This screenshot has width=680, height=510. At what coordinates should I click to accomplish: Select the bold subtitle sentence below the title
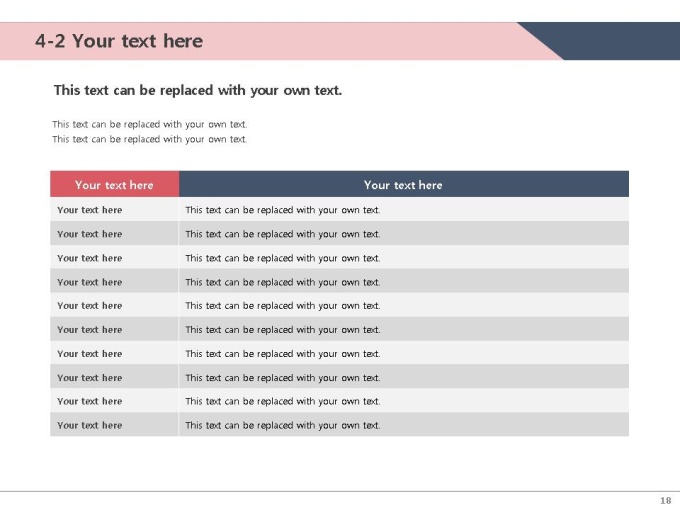[197, 90]
